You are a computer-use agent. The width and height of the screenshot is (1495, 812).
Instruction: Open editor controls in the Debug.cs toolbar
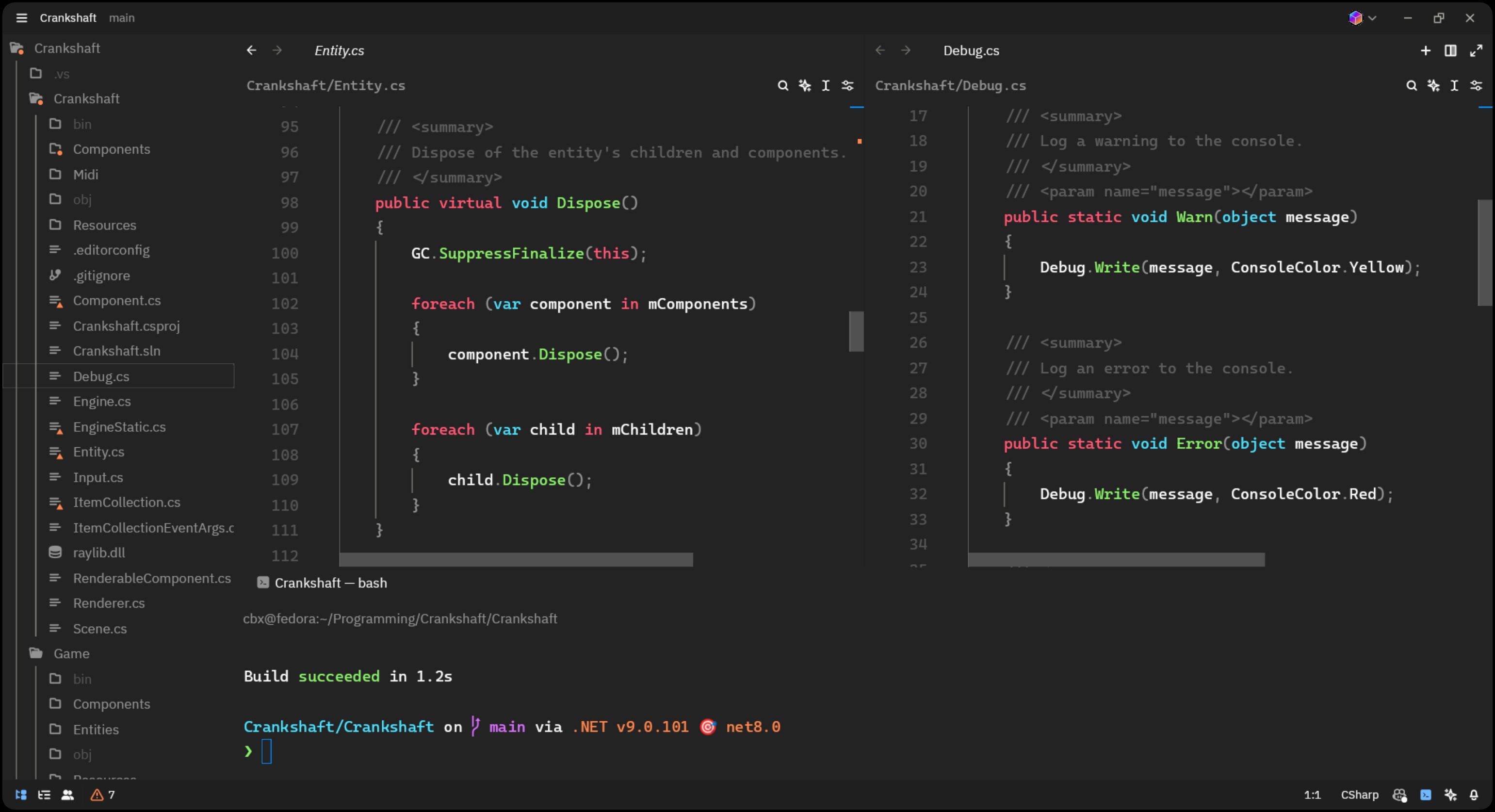tap(1476, 86)
